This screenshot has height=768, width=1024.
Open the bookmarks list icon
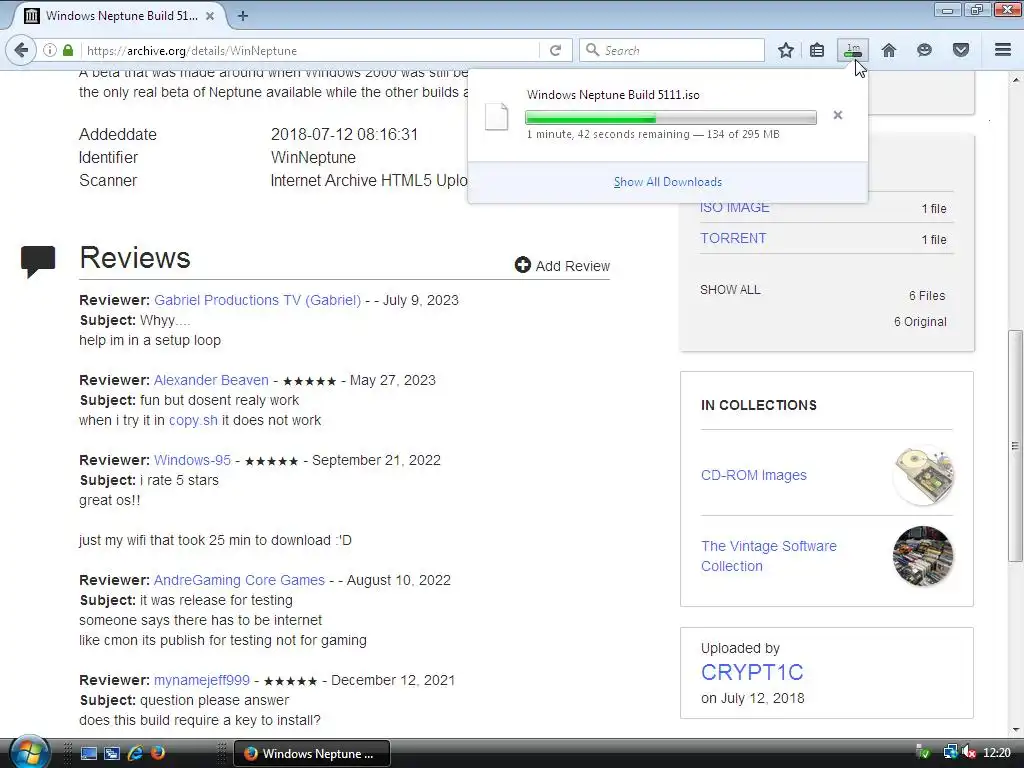click(817, 50)
